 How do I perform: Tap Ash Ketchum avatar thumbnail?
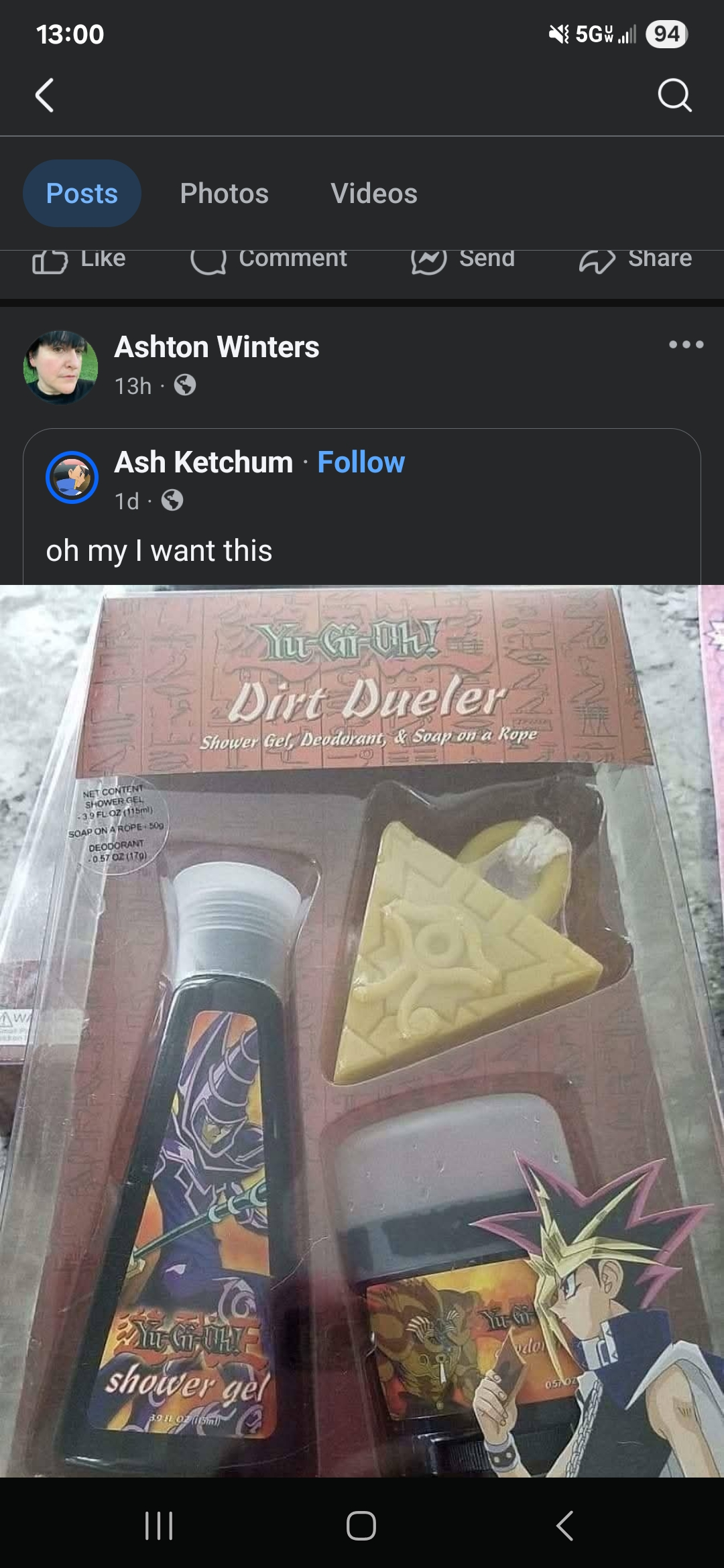(x=72, y=478)
